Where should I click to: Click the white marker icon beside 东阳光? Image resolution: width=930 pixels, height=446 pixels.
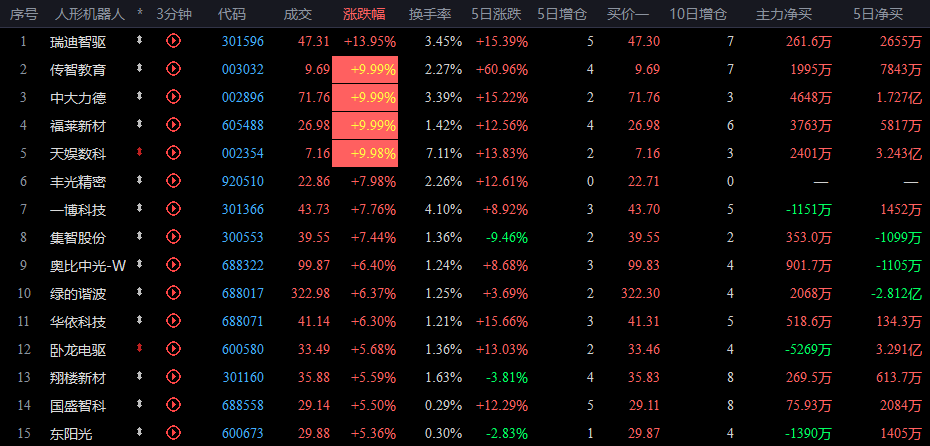point(140,432)
